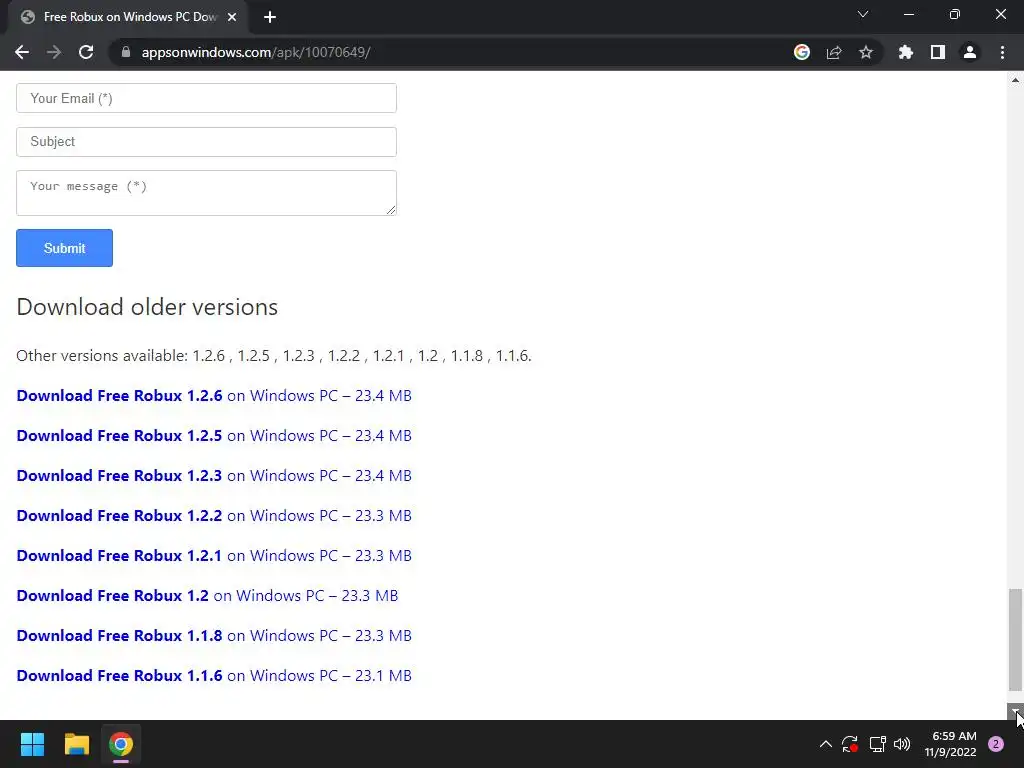
Task: Click the scrollbar down arrow
Action: click(x=1015, y=712)
